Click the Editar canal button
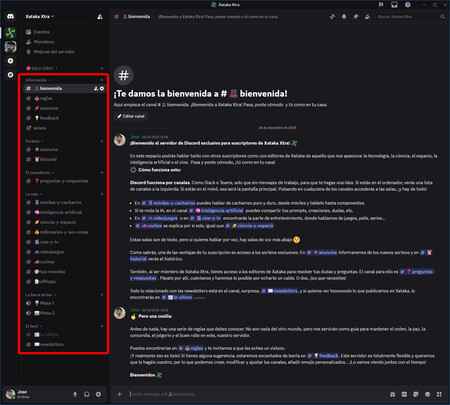The height and width of the screenshot is (405, 450). tap(131, 116)
